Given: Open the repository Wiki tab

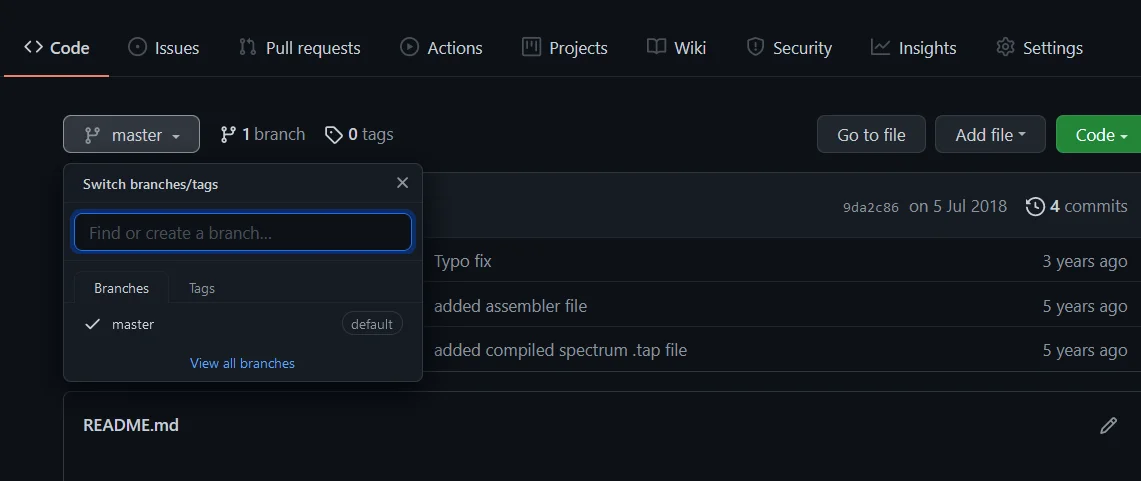Looking at the screenshot, I should click(677, 48).
